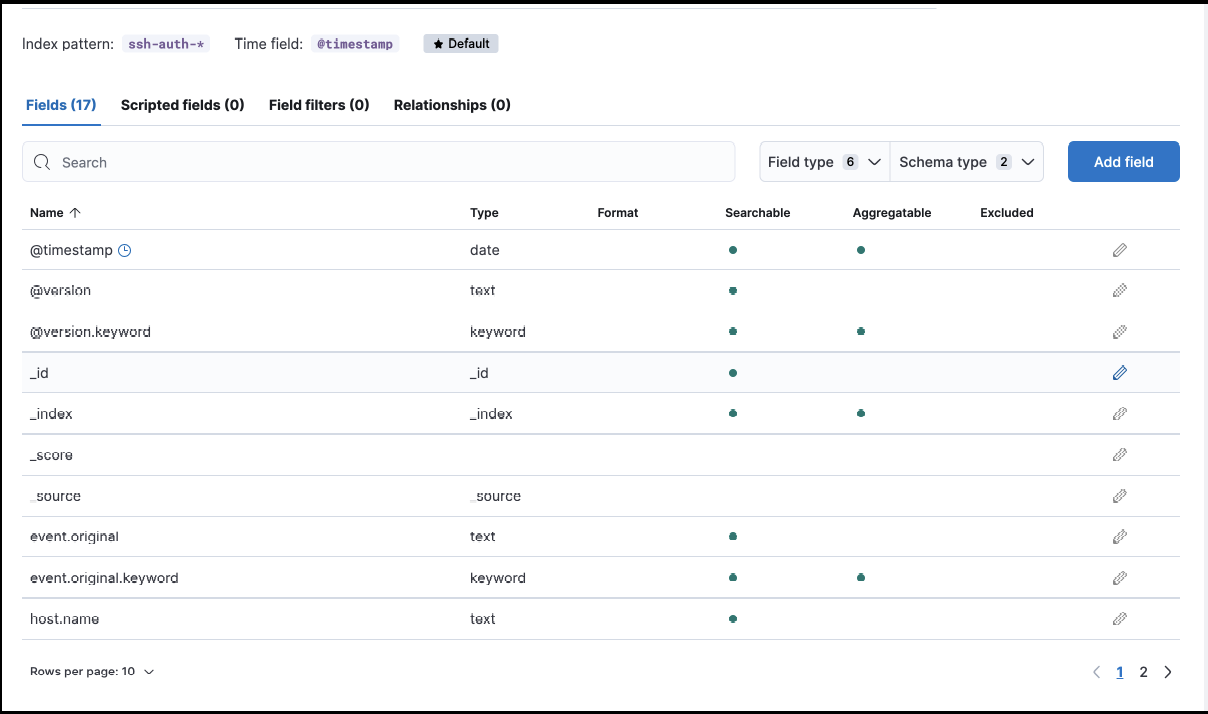Sort by the Name column header

(55, 213)
